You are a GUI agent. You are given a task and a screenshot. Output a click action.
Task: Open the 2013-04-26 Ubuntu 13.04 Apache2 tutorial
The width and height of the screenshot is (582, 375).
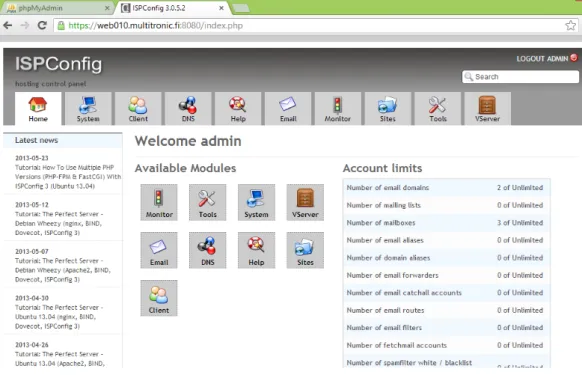(x=60, y=359)
